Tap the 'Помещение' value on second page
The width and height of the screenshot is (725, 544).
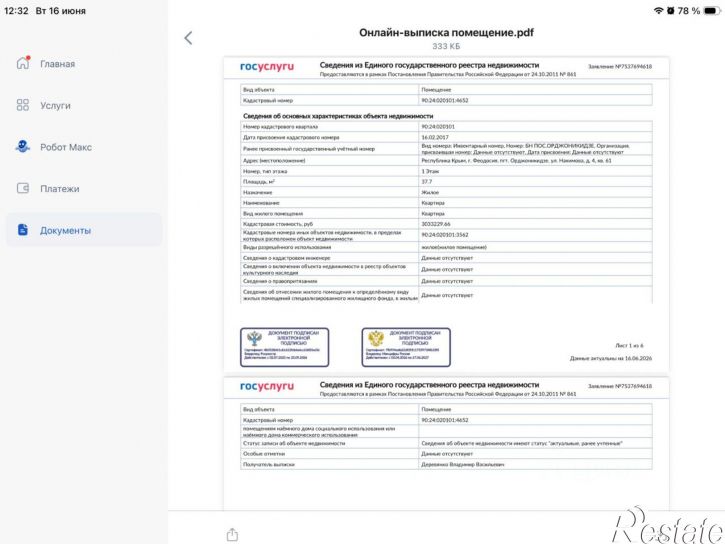pyautogui.click(x=436, y=410)
